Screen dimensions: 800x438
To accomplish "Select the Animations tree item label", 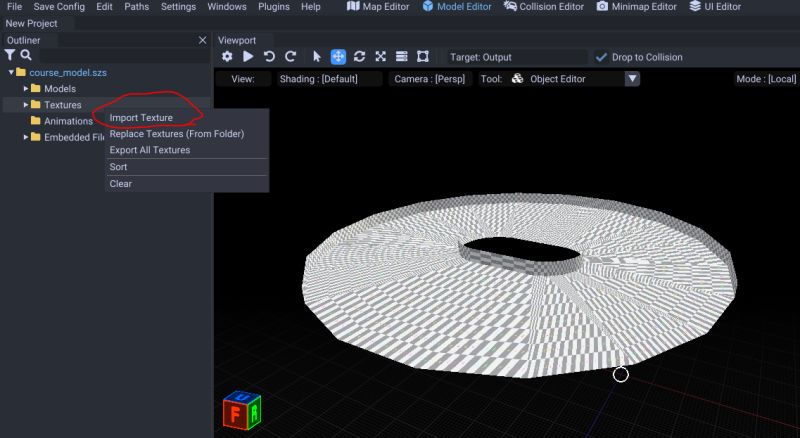I will click(68, 121).
